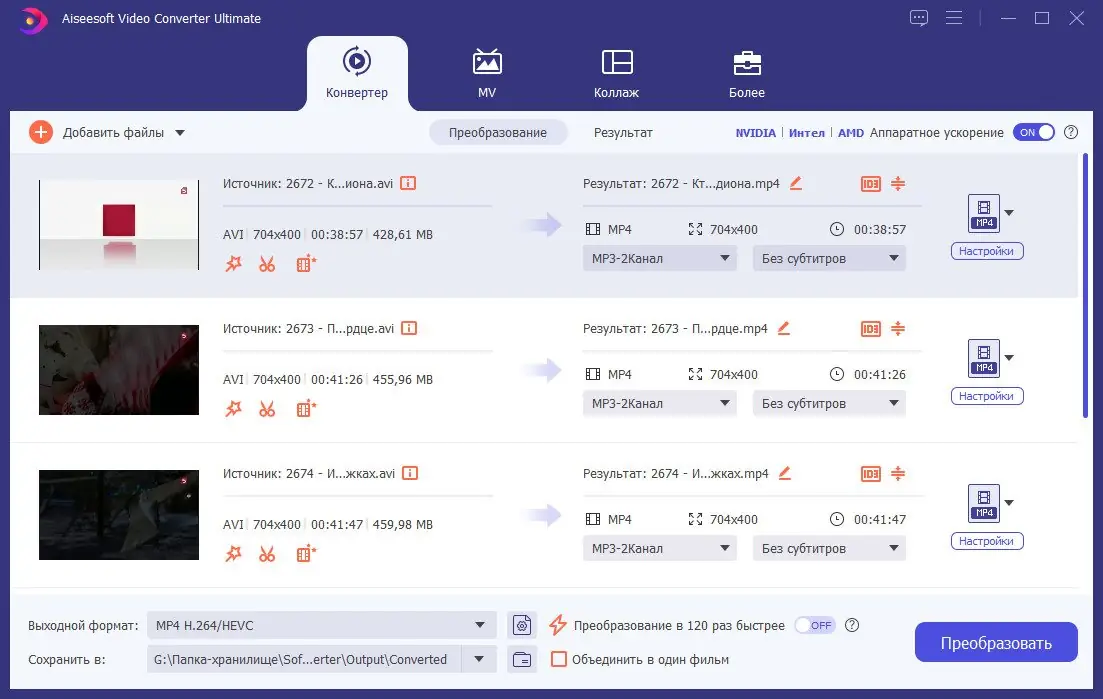Select thumbnail of 2672 video

coord(119,225)
